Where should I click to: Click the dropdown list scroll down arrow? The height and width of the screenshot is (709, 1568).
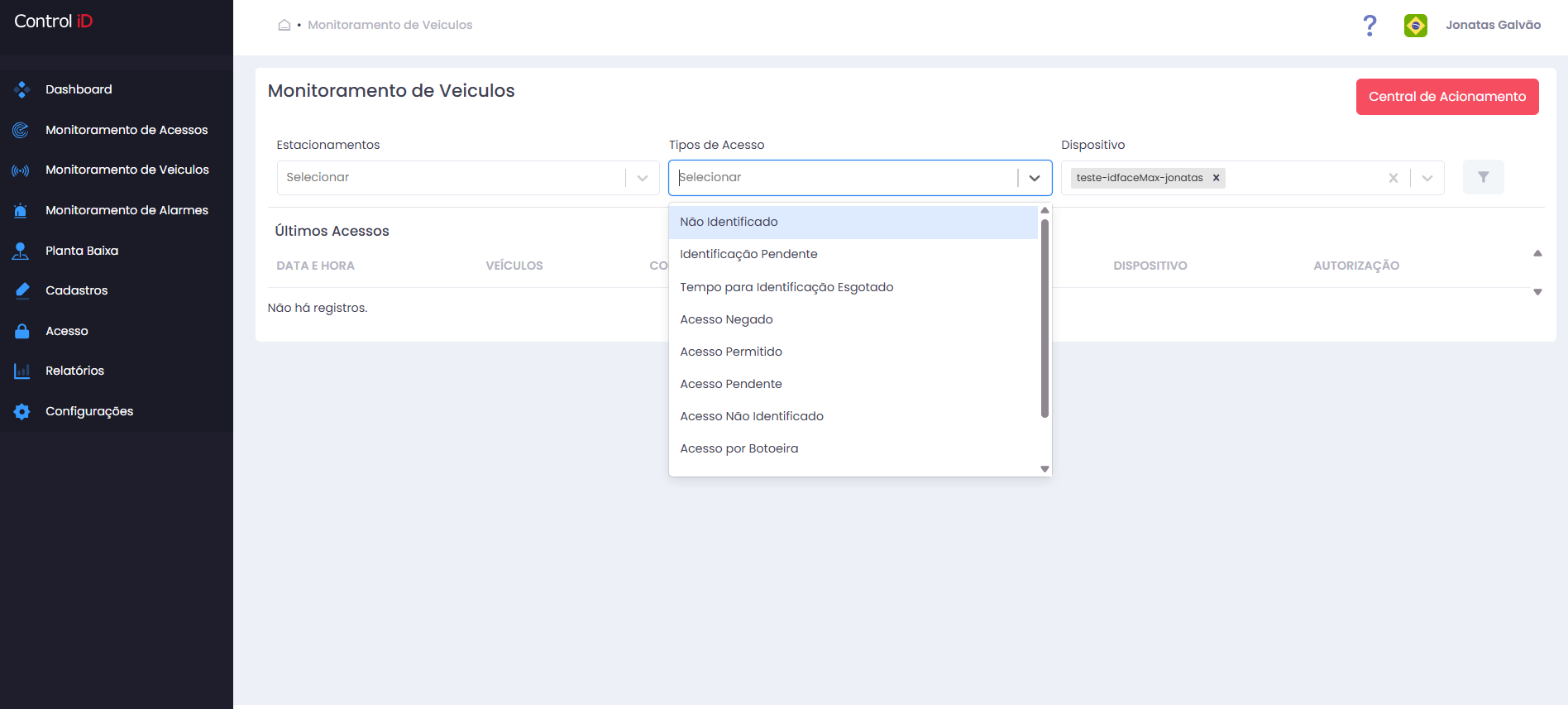(x=1045, y=469)
